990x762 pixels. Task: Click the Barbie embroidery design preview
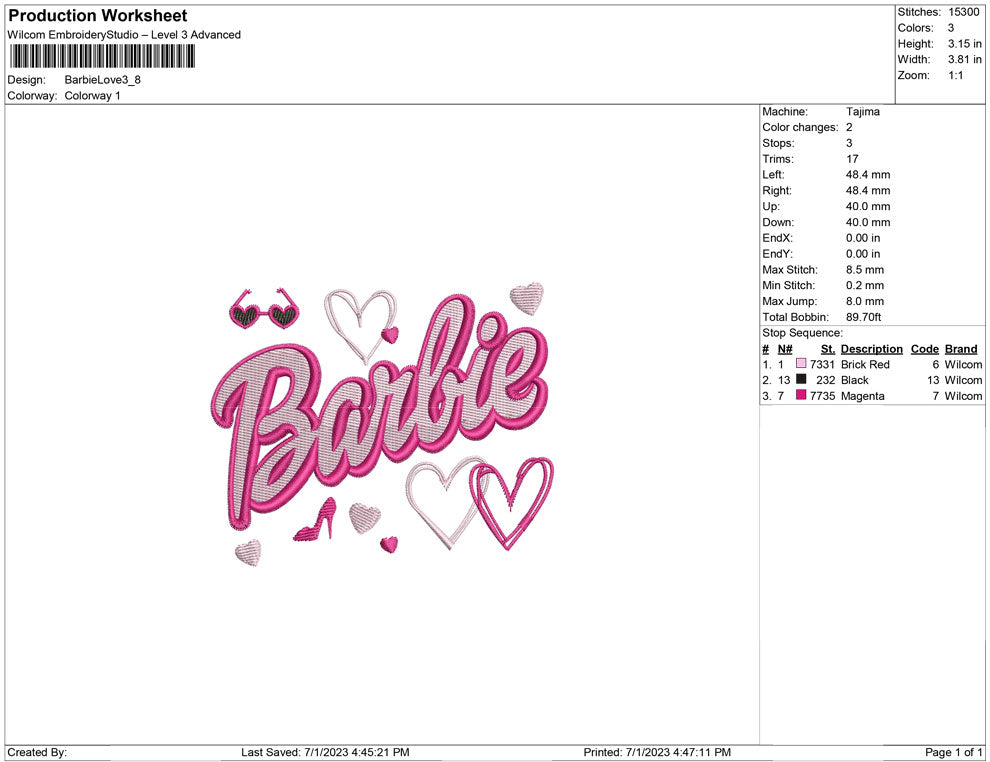coord(381,424)
